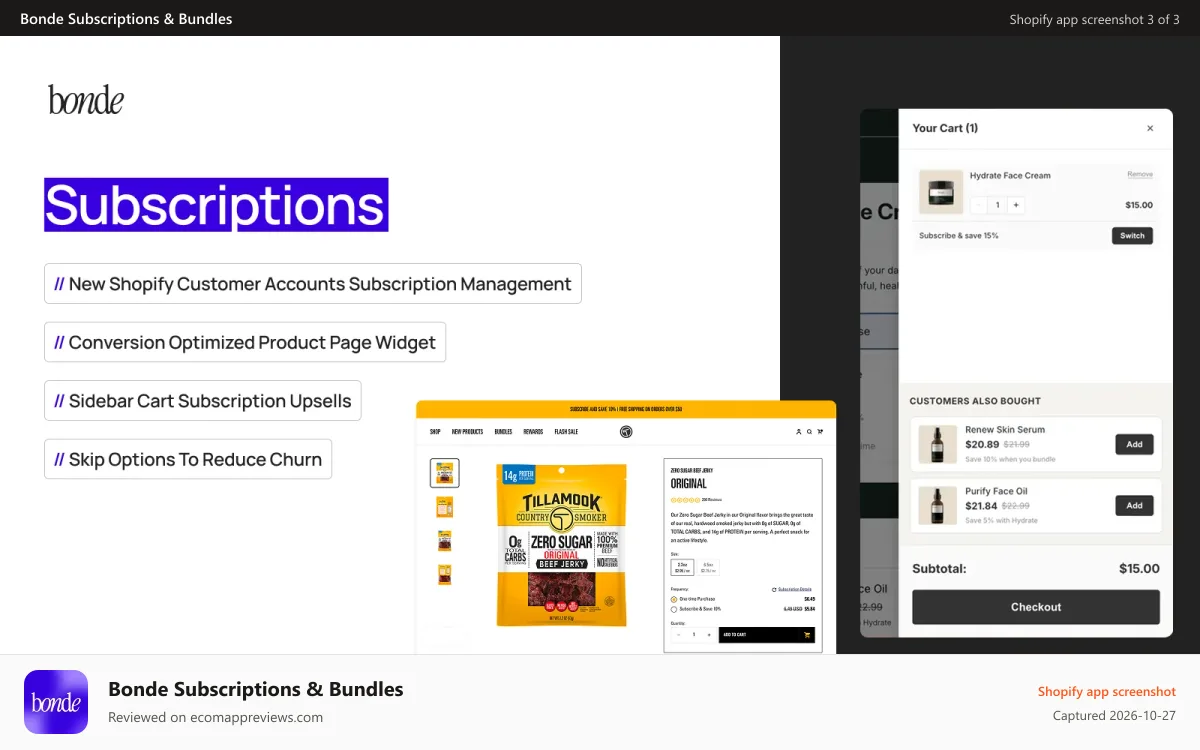Click the 'Subtotal:' label

939,569
